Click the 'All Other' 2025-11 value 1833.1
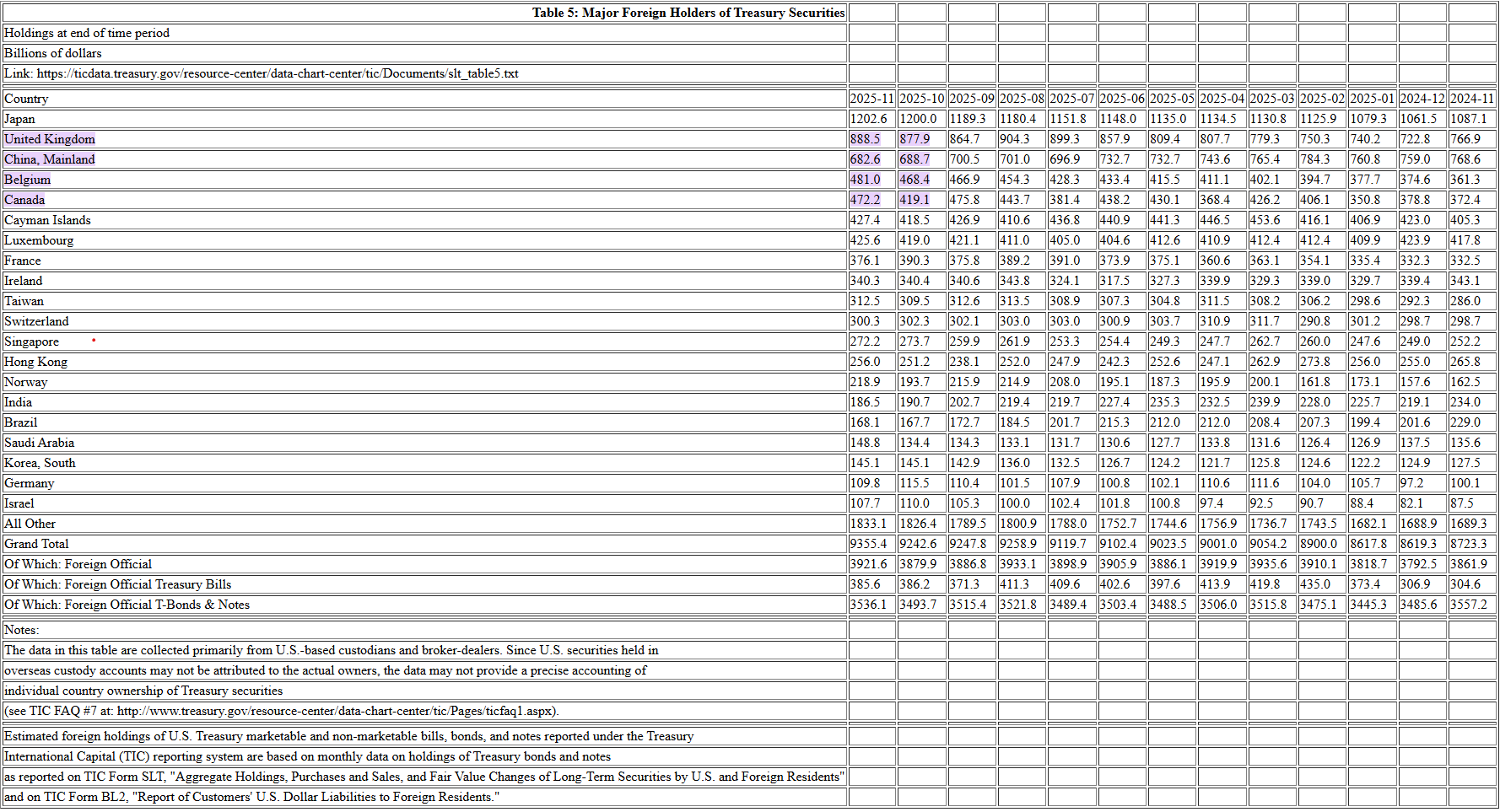The image size is (1500, 812). coord(869,524)
